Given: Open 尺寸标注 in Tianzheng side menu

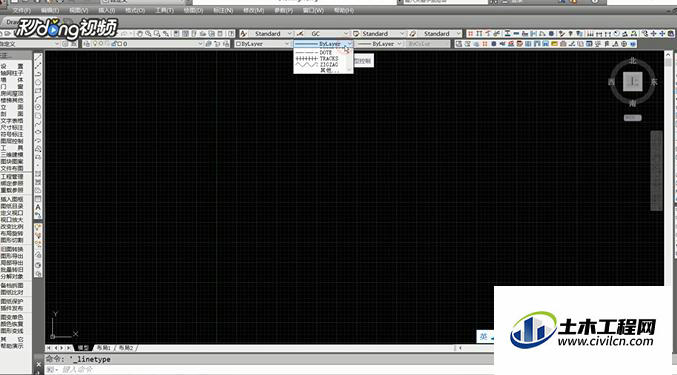Looking at the screenshot, I should click(x=12, y=127).
